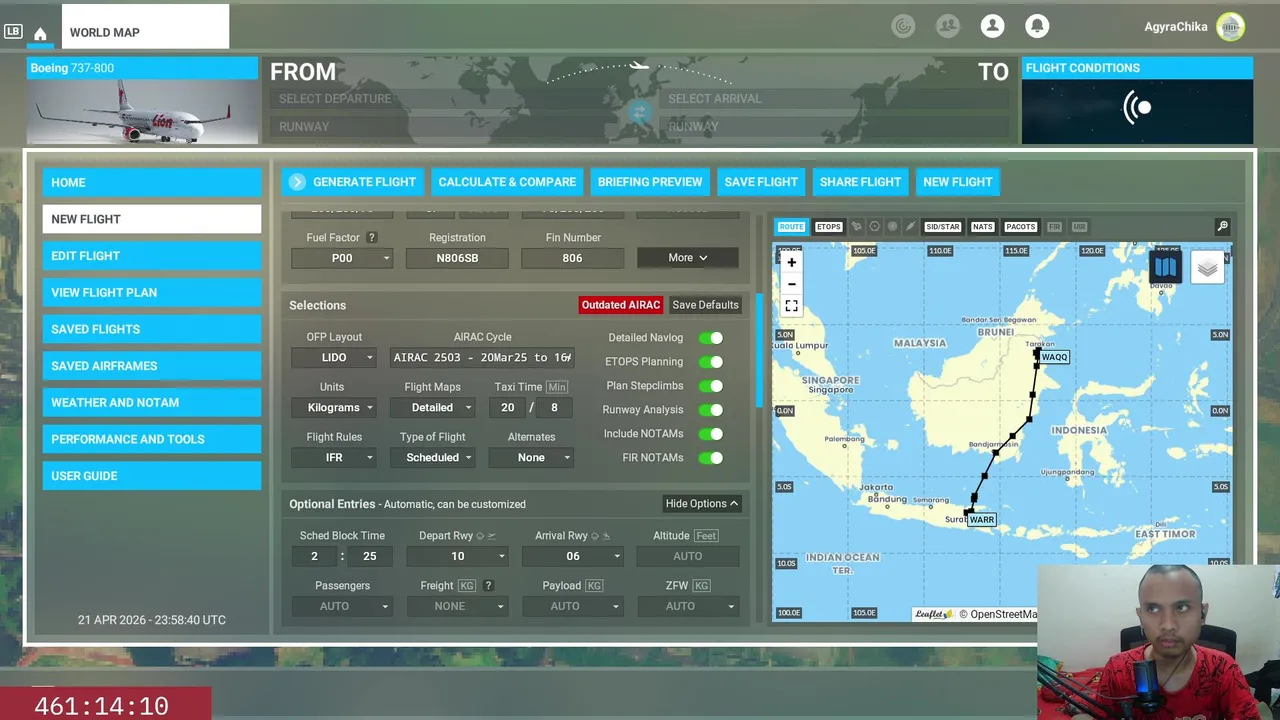The image size is (1280, 720).
Task: Click the Generate Flight arrow icon
Action: point(296,182)
